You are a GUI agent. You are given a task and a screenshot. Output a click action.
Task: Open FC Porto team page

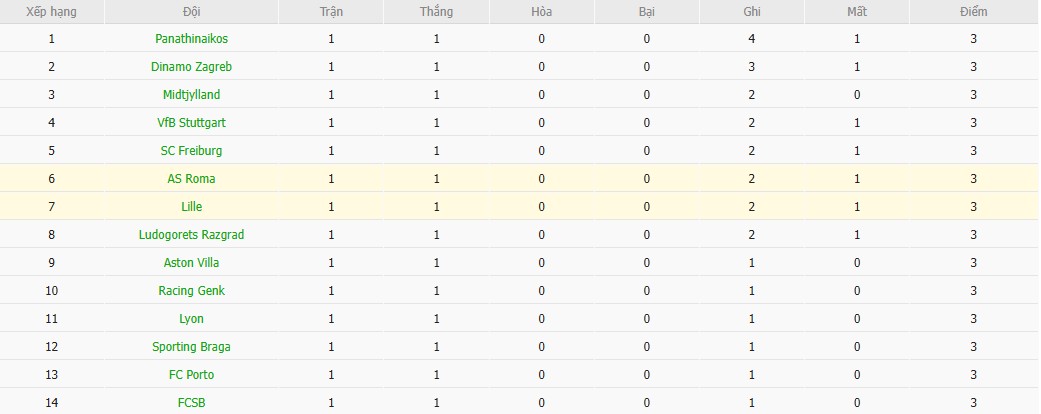[191, 375]
